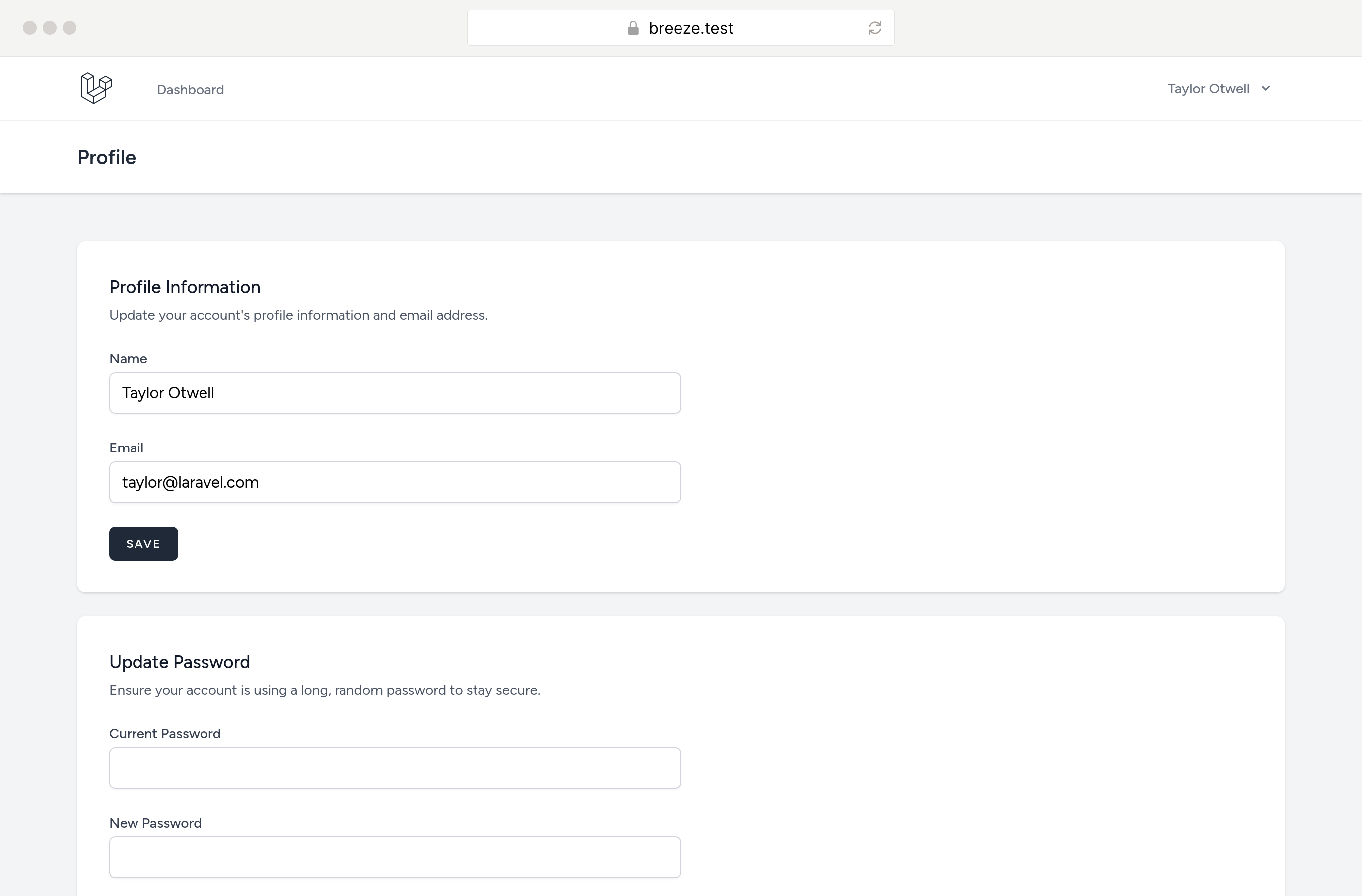Click the Laravel logo icon
This screenshot has height=896, width=1362.
(x=96, y=88)
